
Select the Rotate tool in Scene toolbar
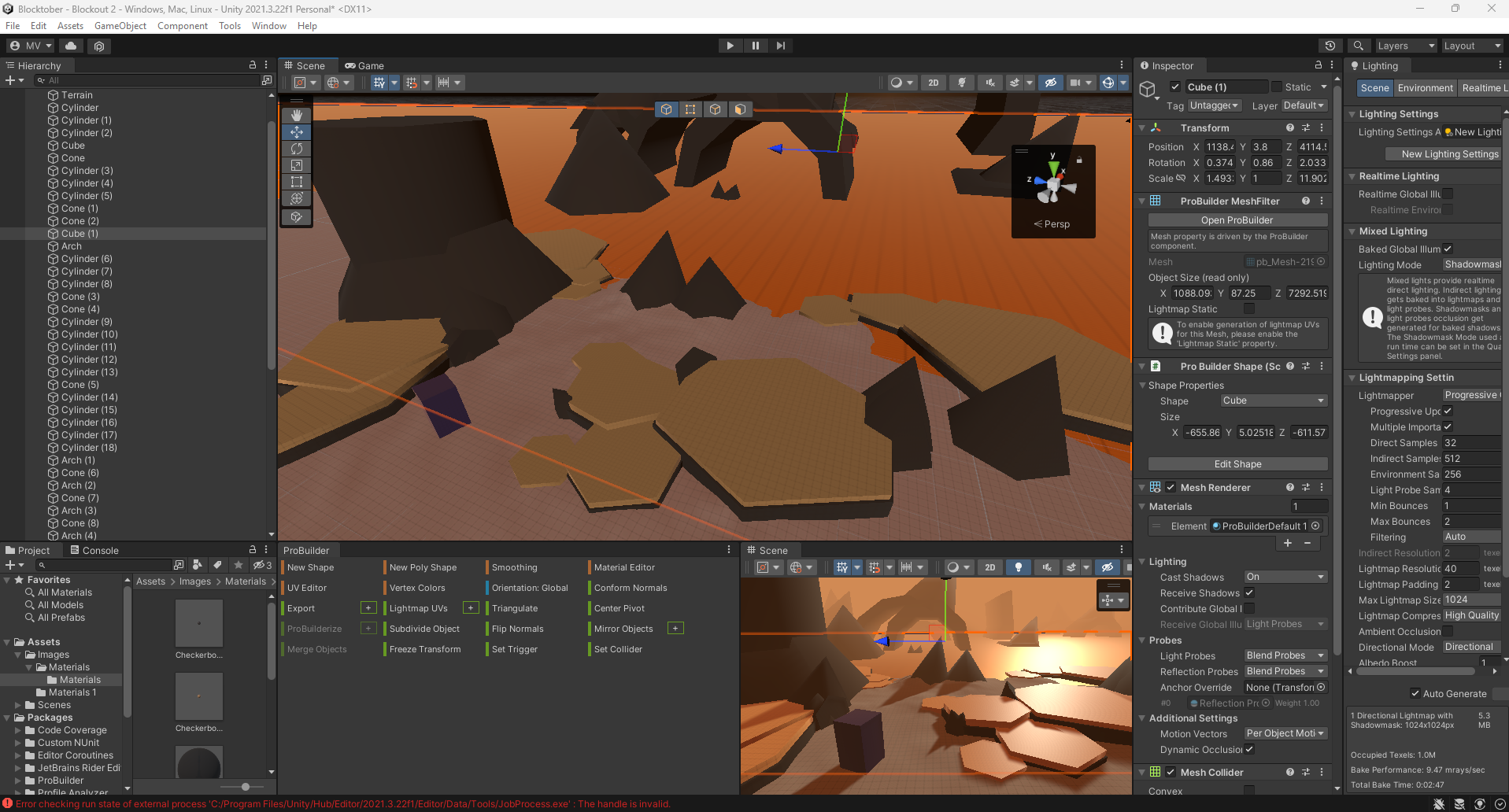(x=297, y=149)
